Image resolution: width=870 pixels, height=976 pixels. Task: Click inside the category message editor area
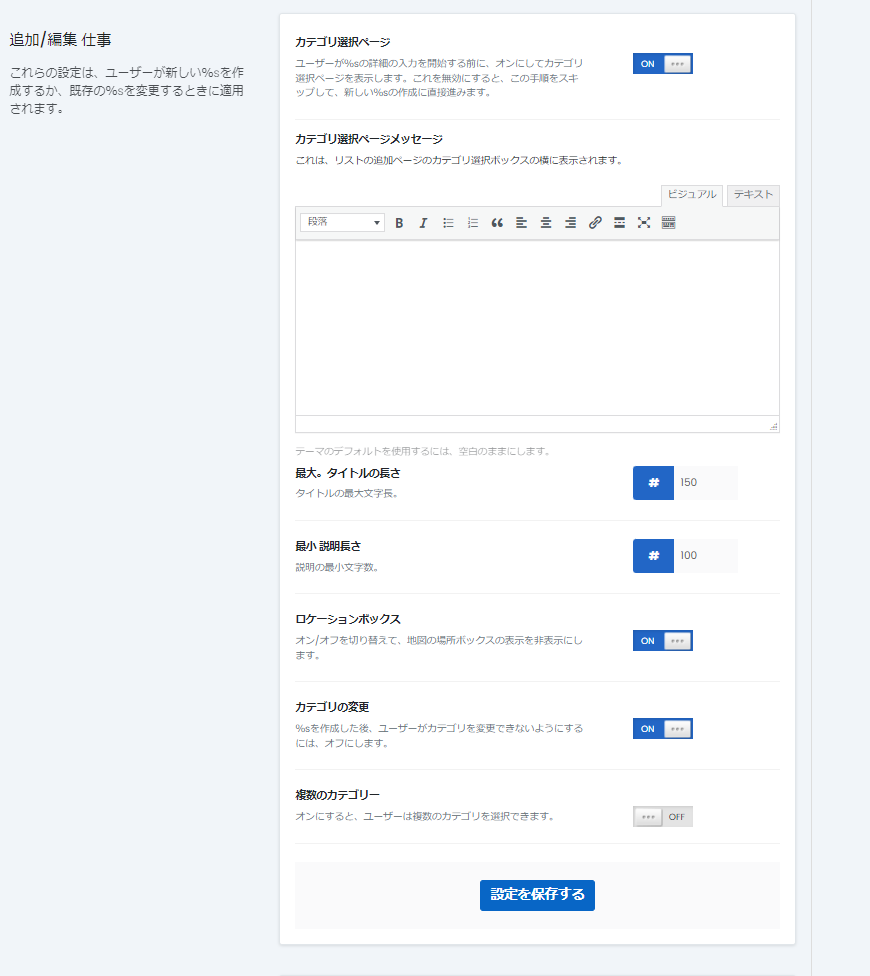pyautogui.click(x=537, y=328)
